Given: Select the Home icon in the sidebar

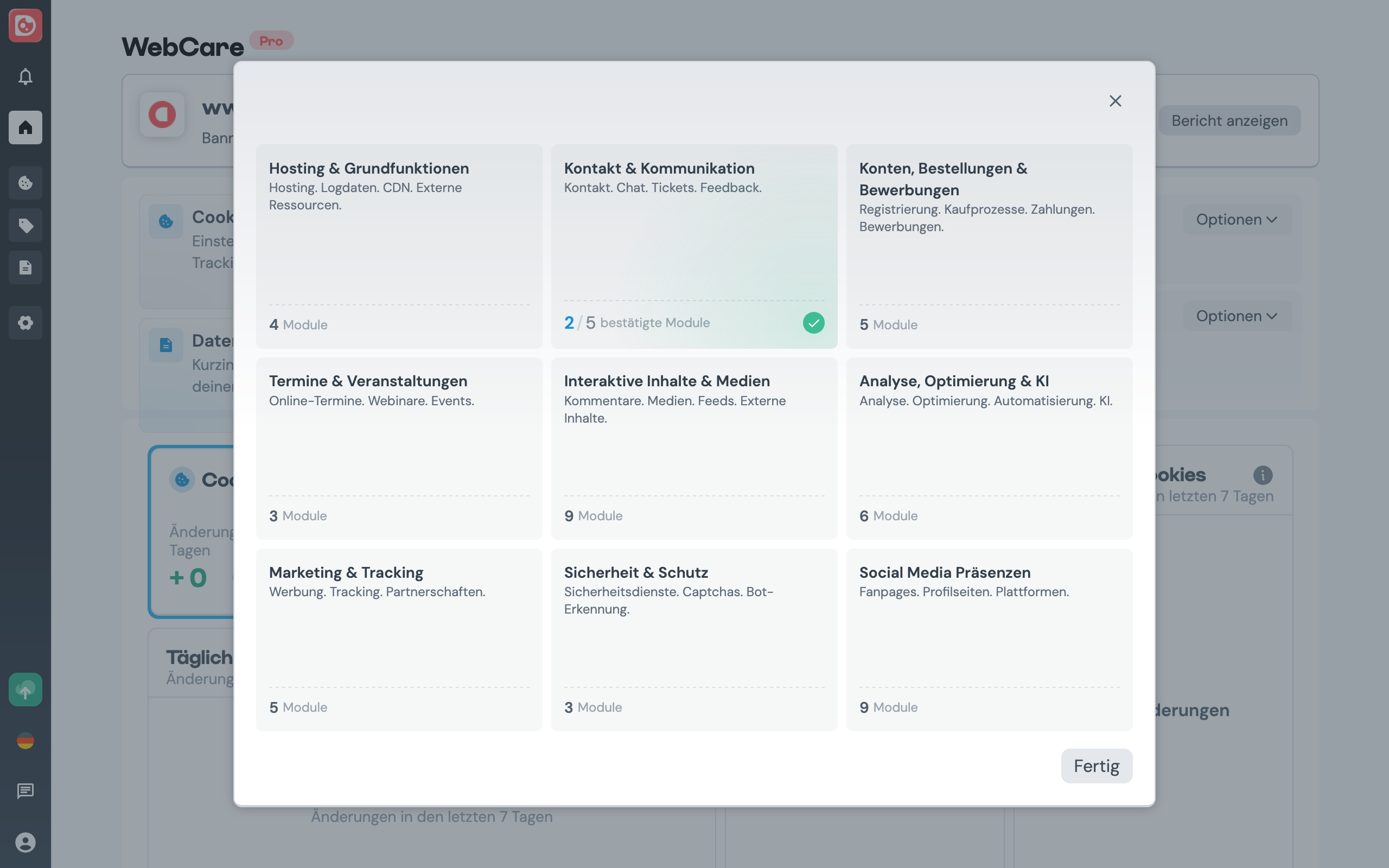Looking at the screenshot, I should [x=26, y=127].
